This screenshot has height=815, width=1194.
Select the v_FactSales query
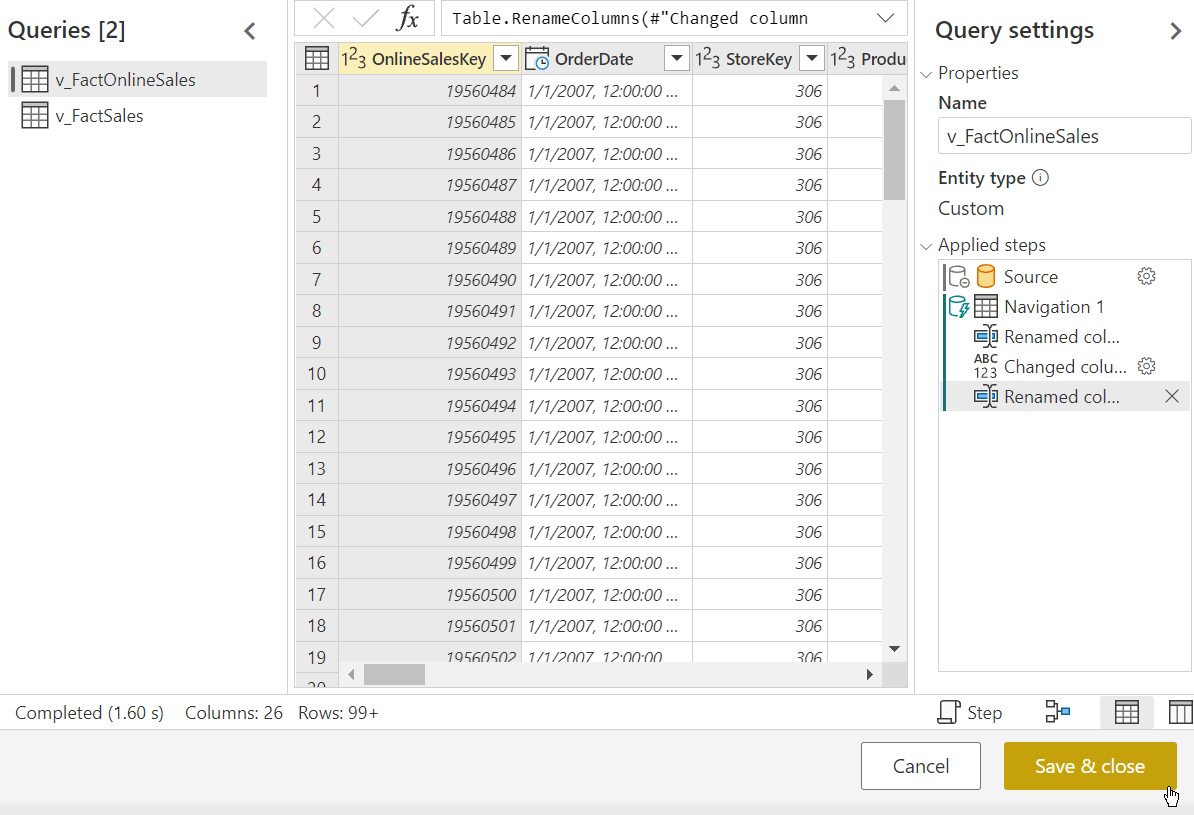[x=138, y=116]
